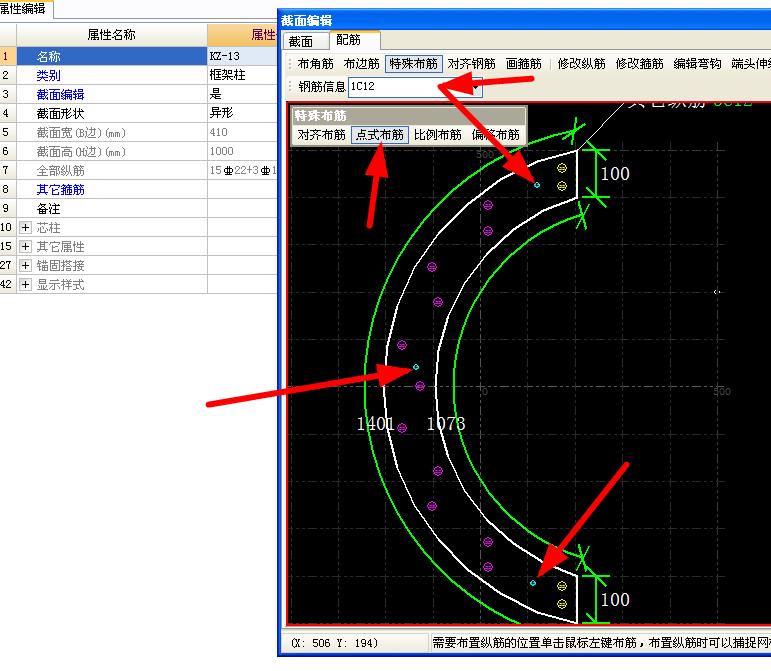Switch to the 截面 tab
This screenshot has height=671, width=771.
tap(300, 41)
